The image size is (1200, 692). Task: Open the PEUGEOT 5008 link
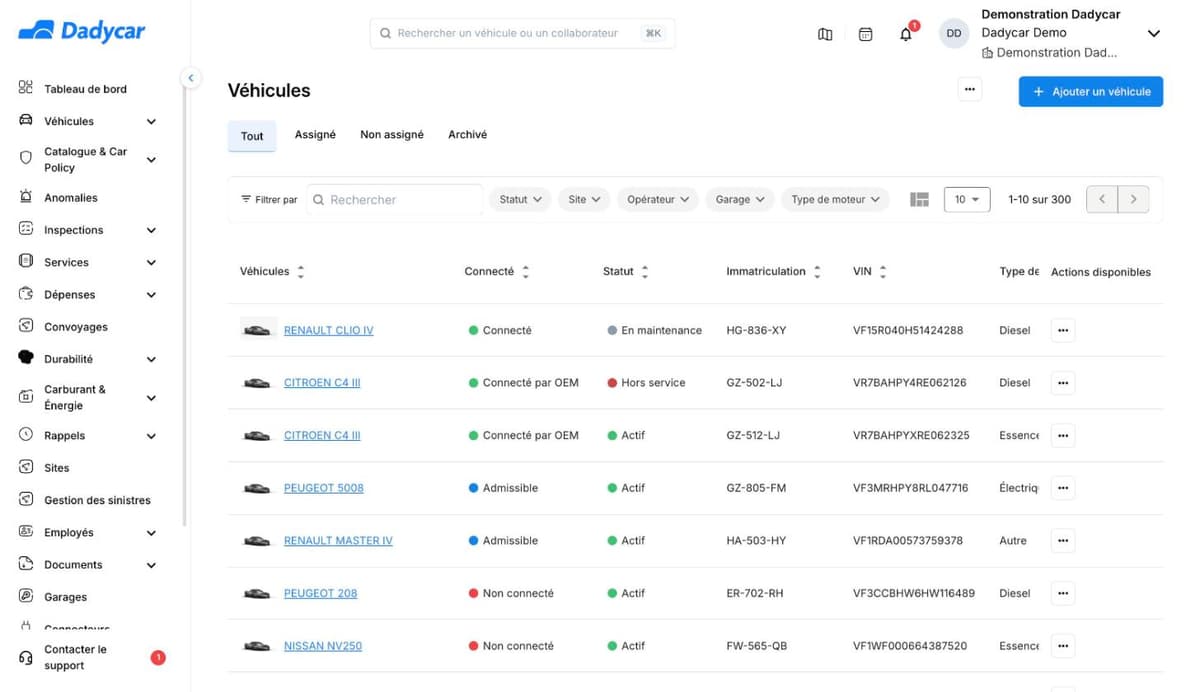tap(324, 488)
